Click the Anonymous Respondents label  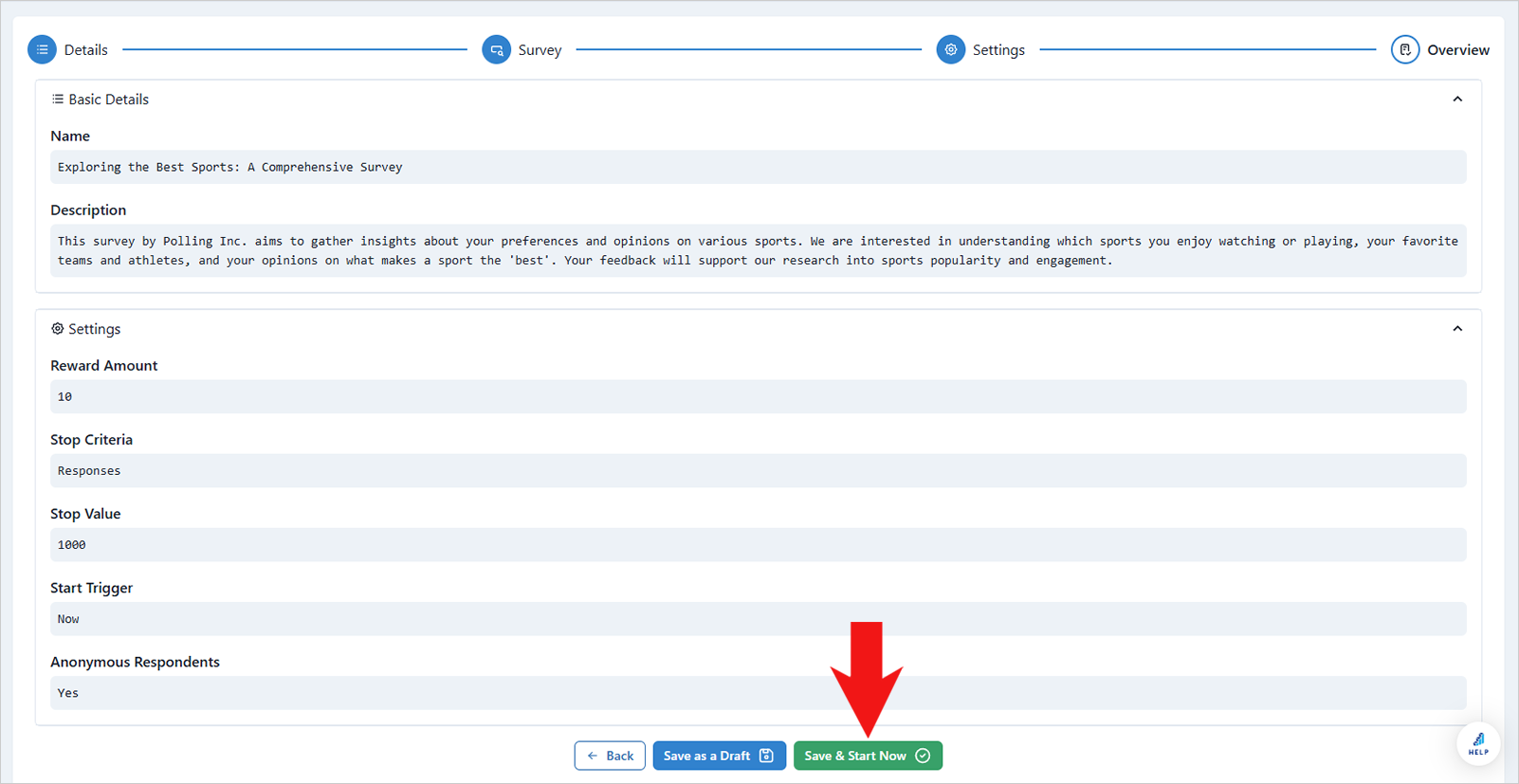[135, 662]
